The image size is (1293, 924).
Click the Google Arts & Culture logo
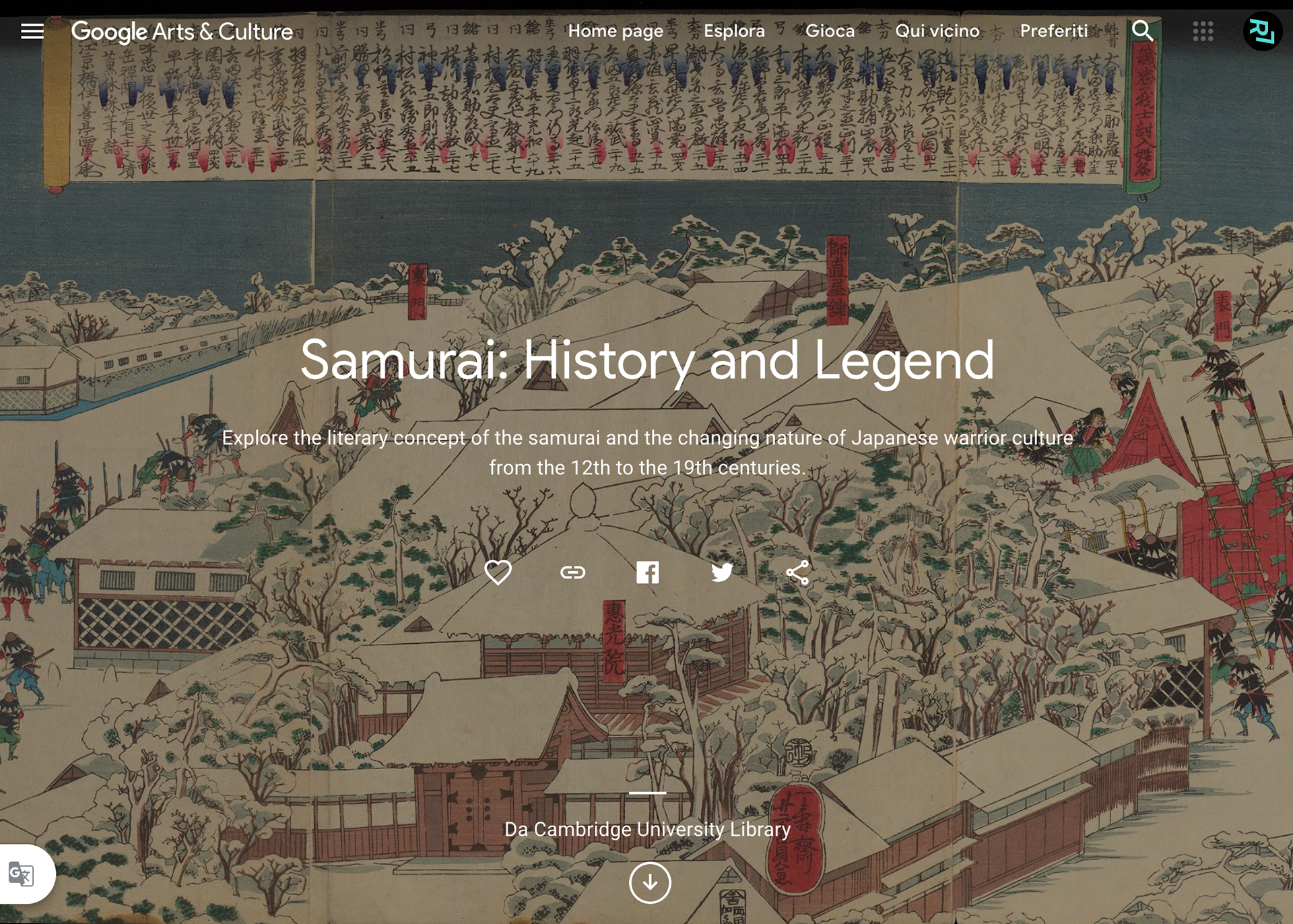click(182, 32)
